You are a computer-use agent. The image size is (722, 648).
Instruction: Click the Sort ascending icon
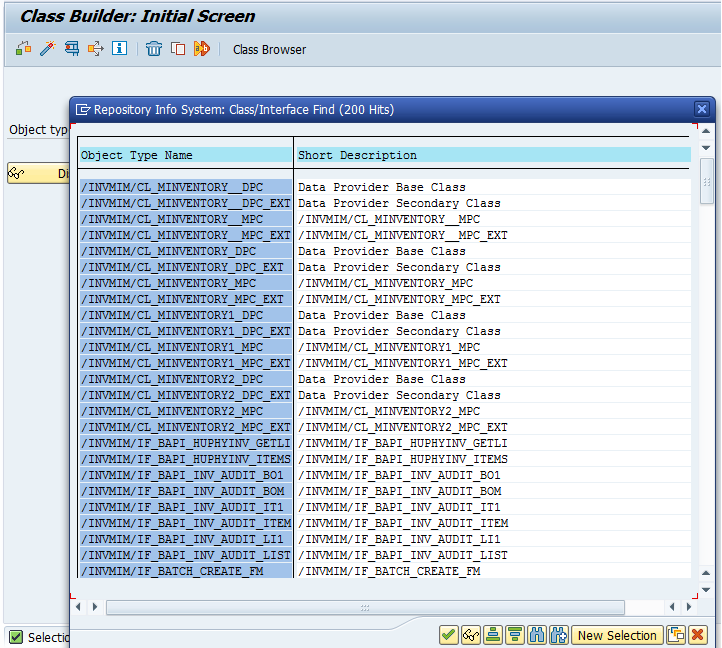point(492,635)
